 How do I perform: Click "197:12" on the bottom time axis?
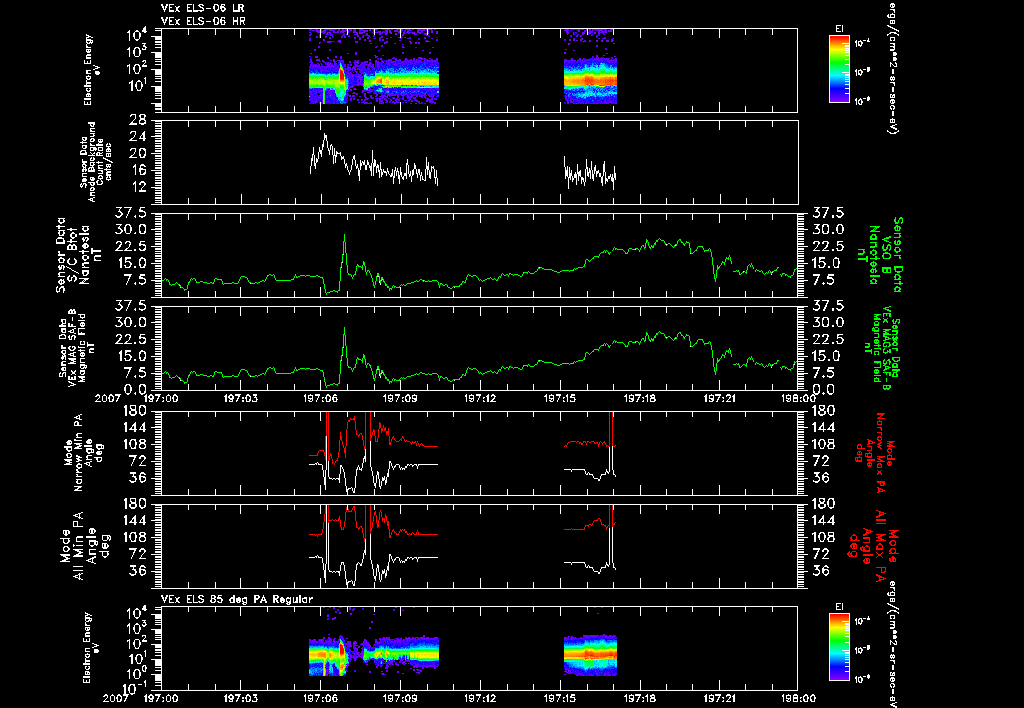click(480, 698)
